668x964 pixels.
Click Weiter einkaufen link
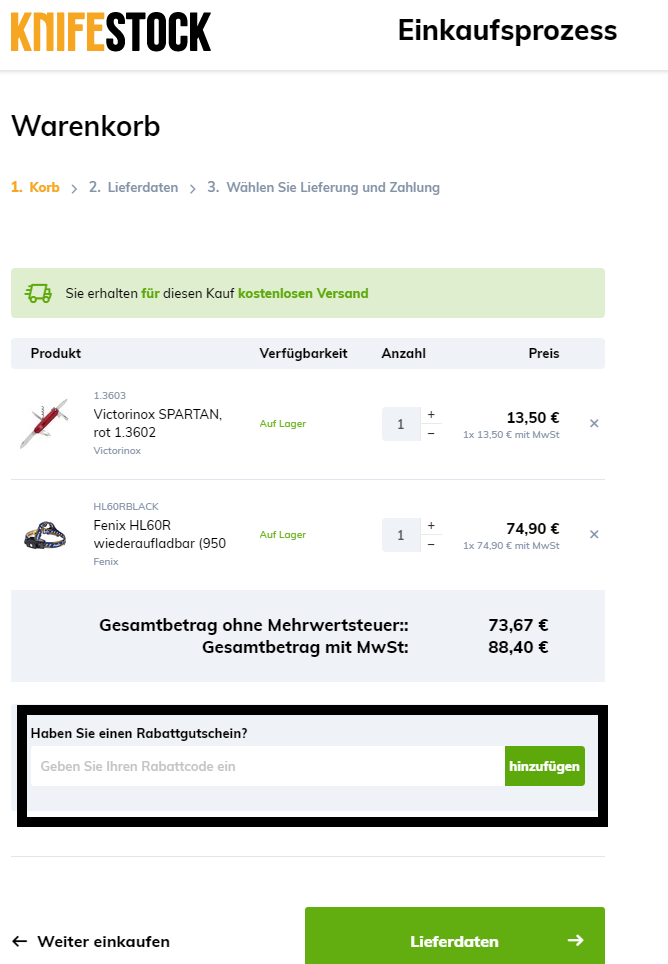[91, 941]
